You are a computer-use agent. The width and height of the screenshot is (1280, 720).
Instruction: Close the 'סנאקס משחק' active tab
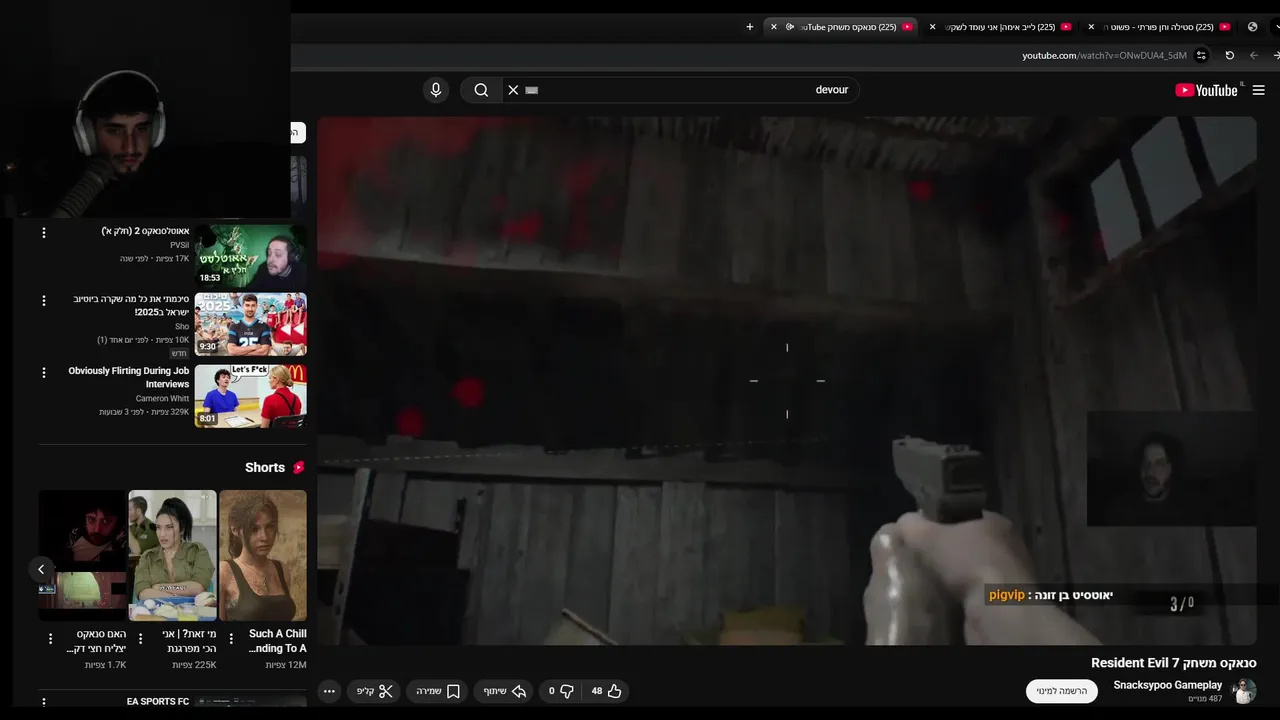773,27
